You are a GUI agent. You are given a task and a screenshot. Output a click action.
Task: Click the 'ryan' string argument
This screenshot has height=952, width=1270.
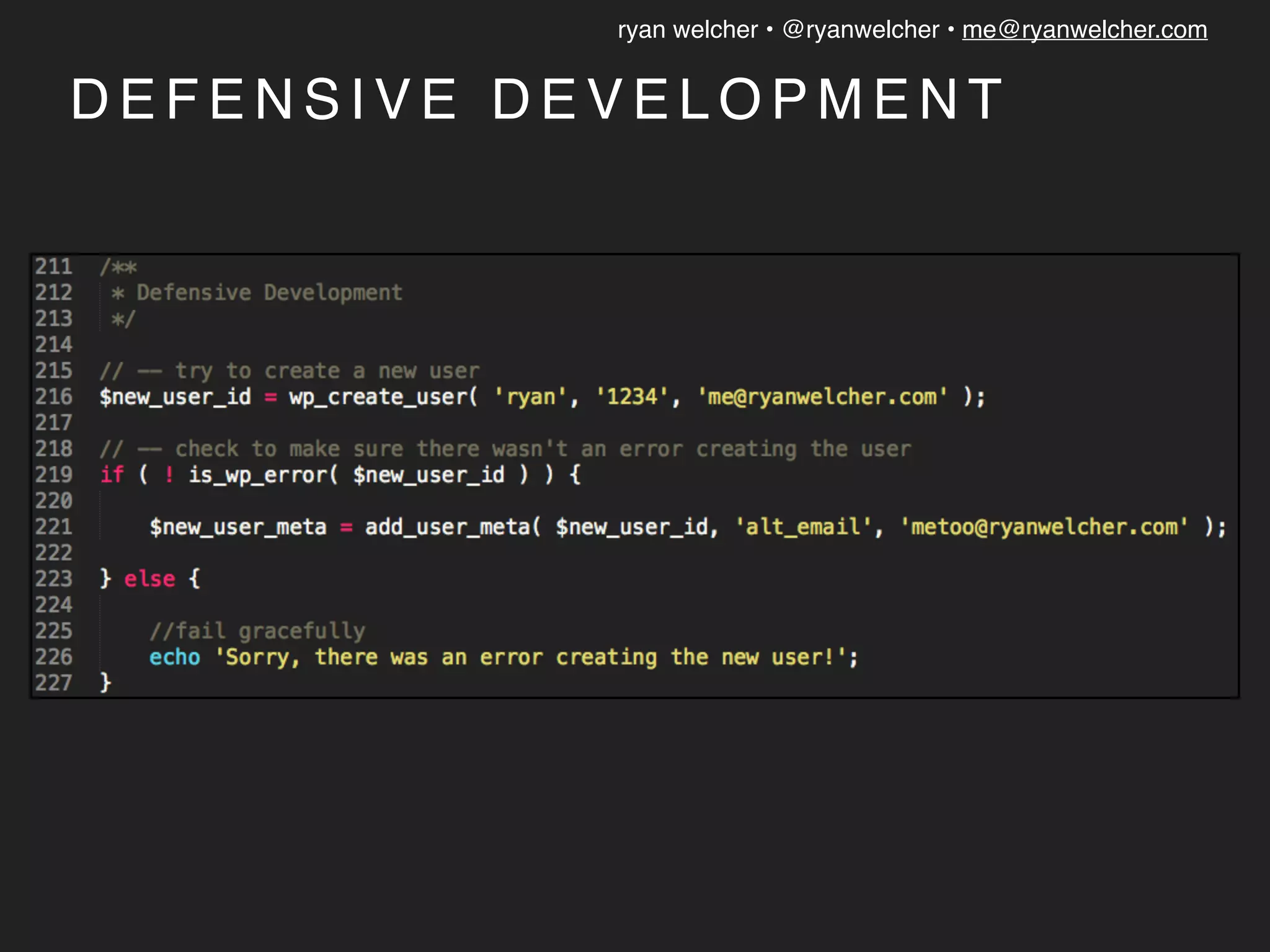[x=530, y=397]
